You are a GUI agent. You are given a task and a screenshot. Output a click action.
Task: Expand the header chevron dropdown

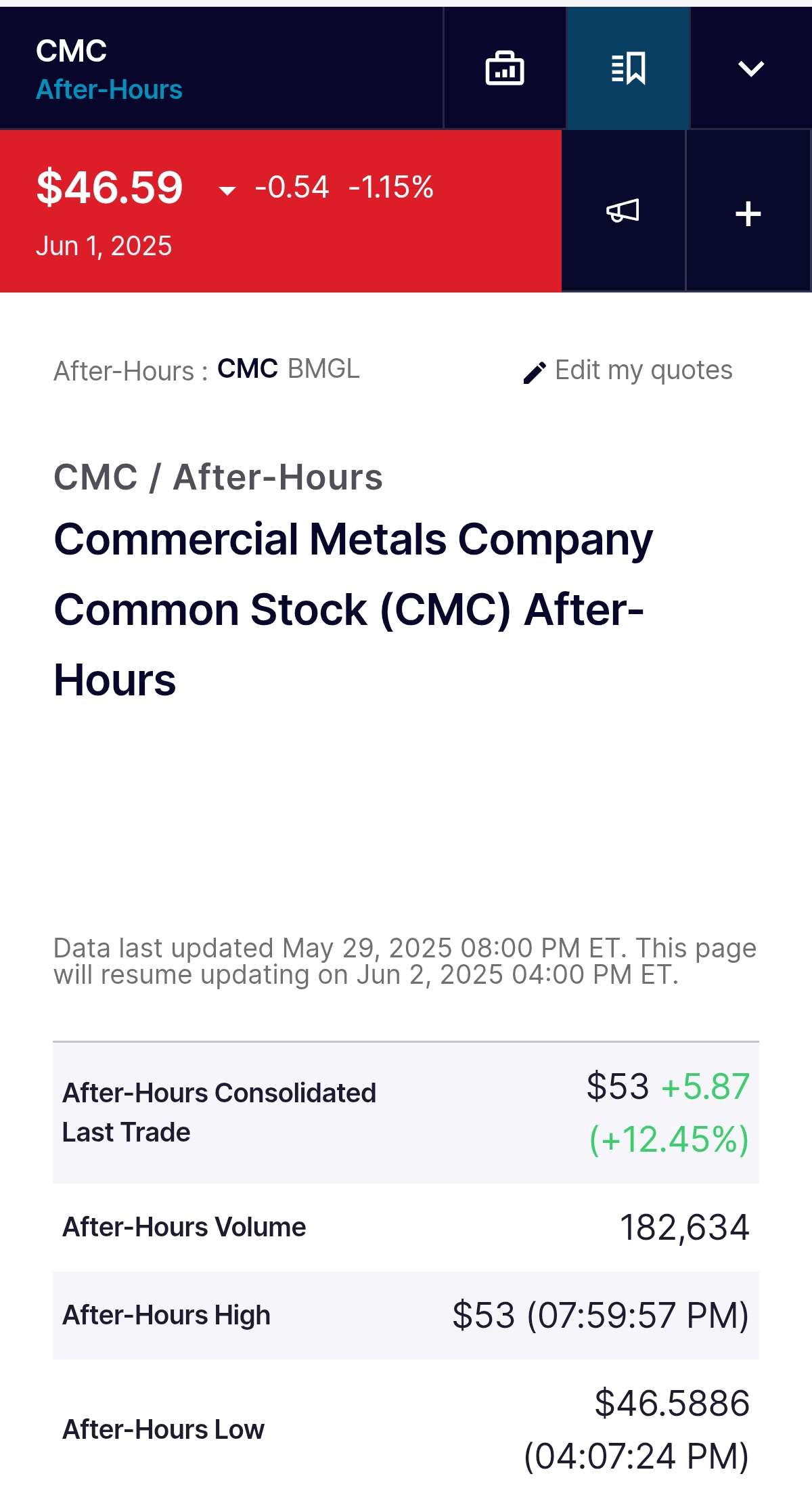pyautogui.click(x=750, y=68)
